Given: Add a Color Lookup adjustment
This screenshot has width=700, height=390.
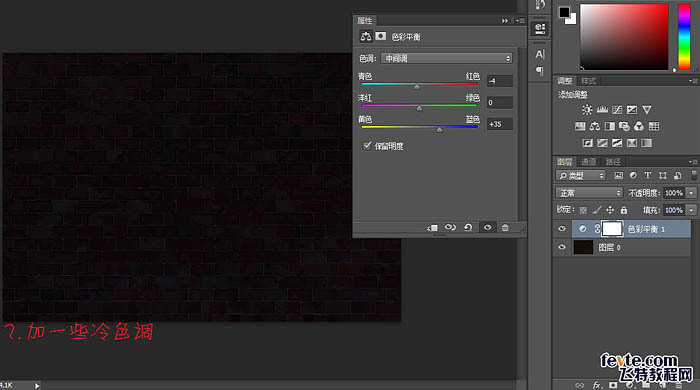Looking at the screenshot, I should [x=654, y=126].
